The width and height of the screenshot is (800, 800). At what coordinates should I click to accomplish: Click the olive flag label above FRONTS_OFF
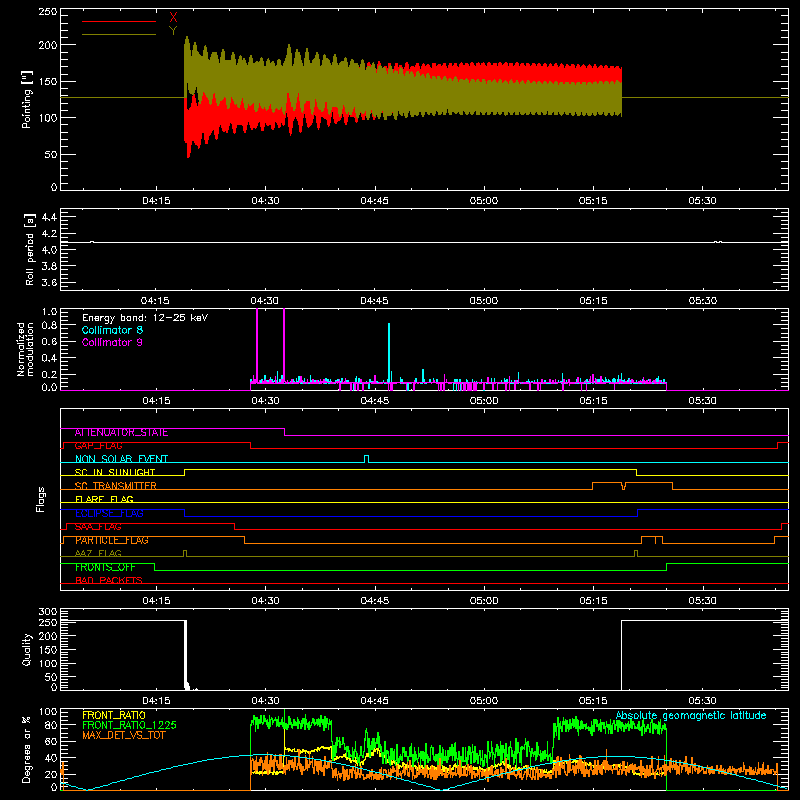tap(98, 554)
